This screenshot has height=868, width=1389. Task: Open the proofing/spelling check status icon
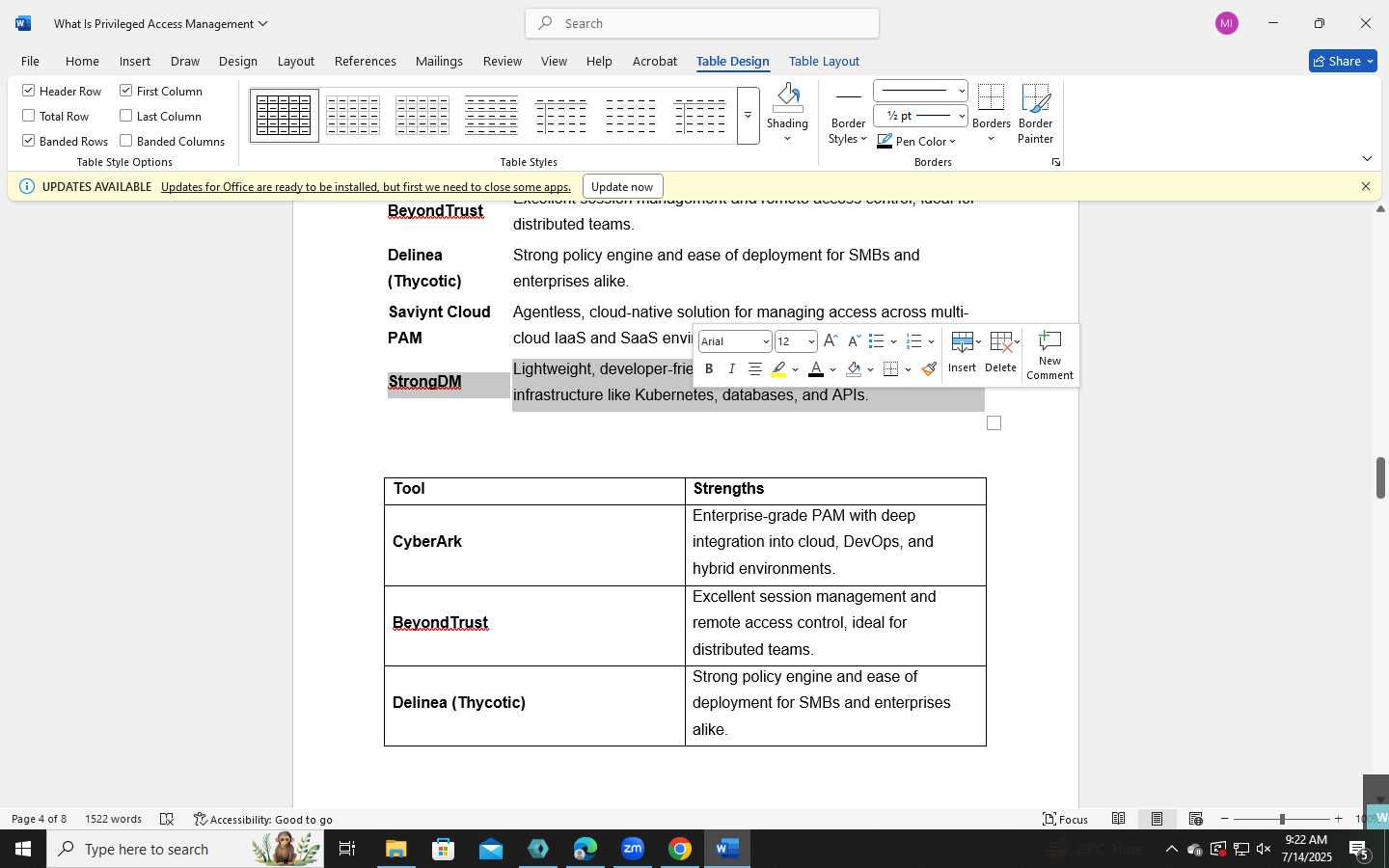pyautogui.click(x=167, y=819)
